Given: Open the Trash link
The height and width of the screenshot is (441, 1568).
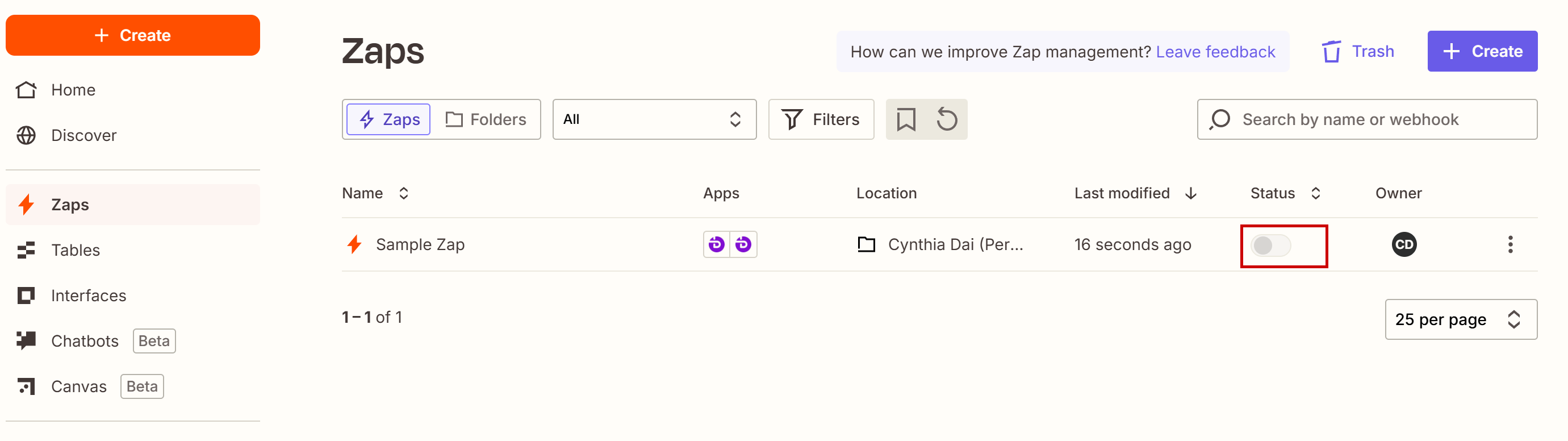Looking at the screenshot, I should (1357, 52).
